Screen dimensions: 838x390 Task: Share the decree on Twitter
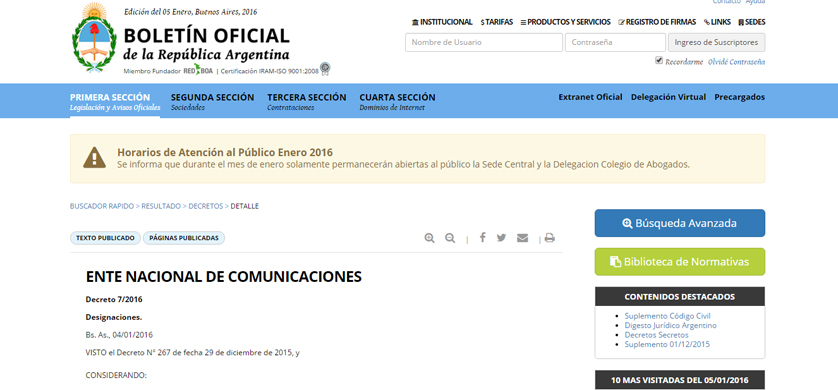pos(501,238)
